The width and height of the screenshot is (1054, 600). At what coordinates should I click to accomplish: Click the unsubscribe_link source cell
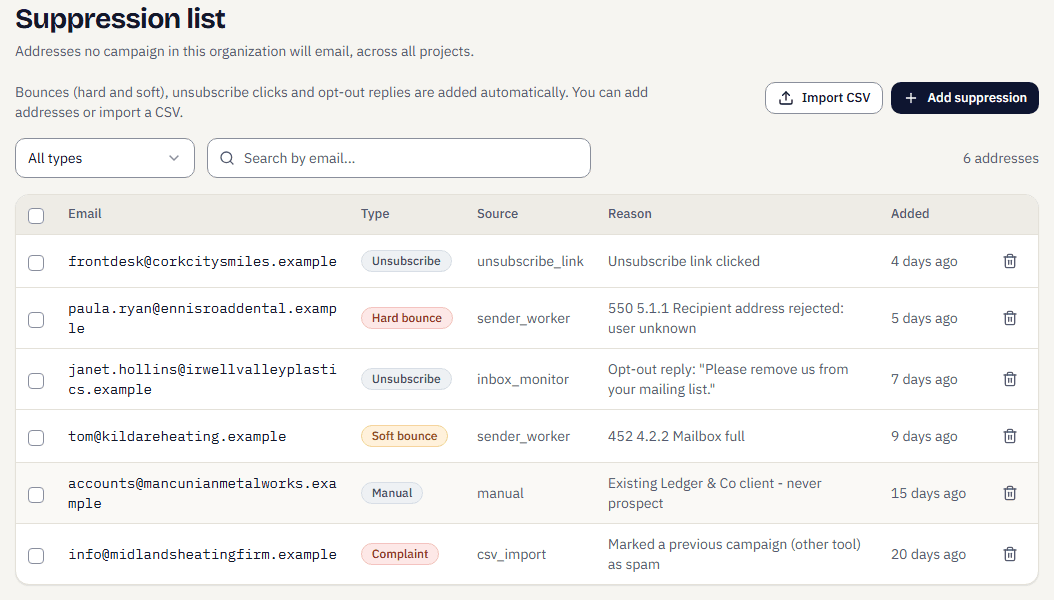coord(530,261)
